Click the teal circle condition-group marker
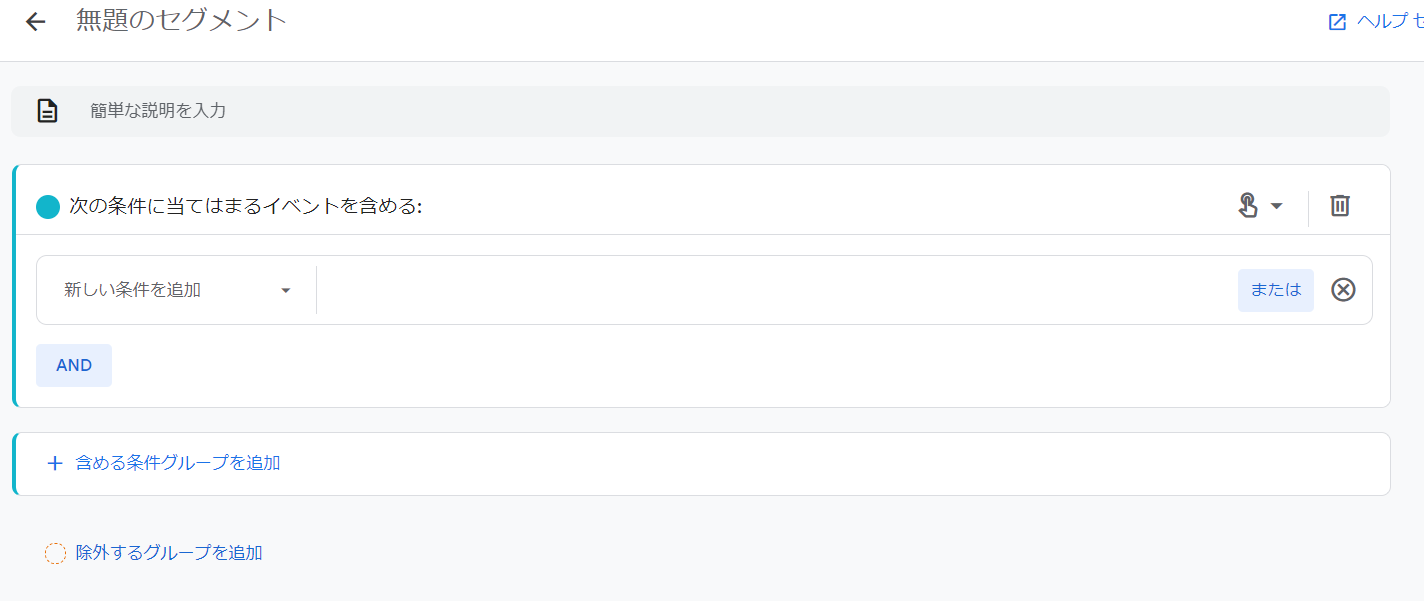This screenshot has width=1424, height=601. coord(48,207)
